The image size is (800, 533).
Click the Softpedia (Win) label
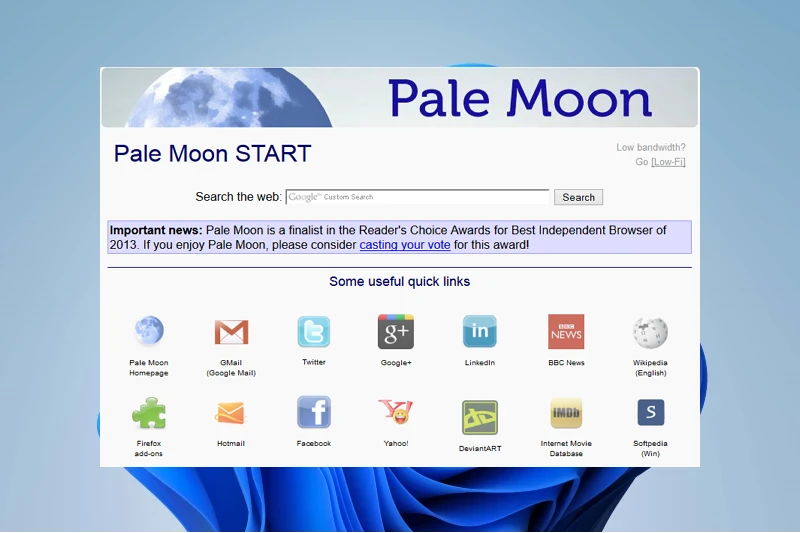(651, 448)
